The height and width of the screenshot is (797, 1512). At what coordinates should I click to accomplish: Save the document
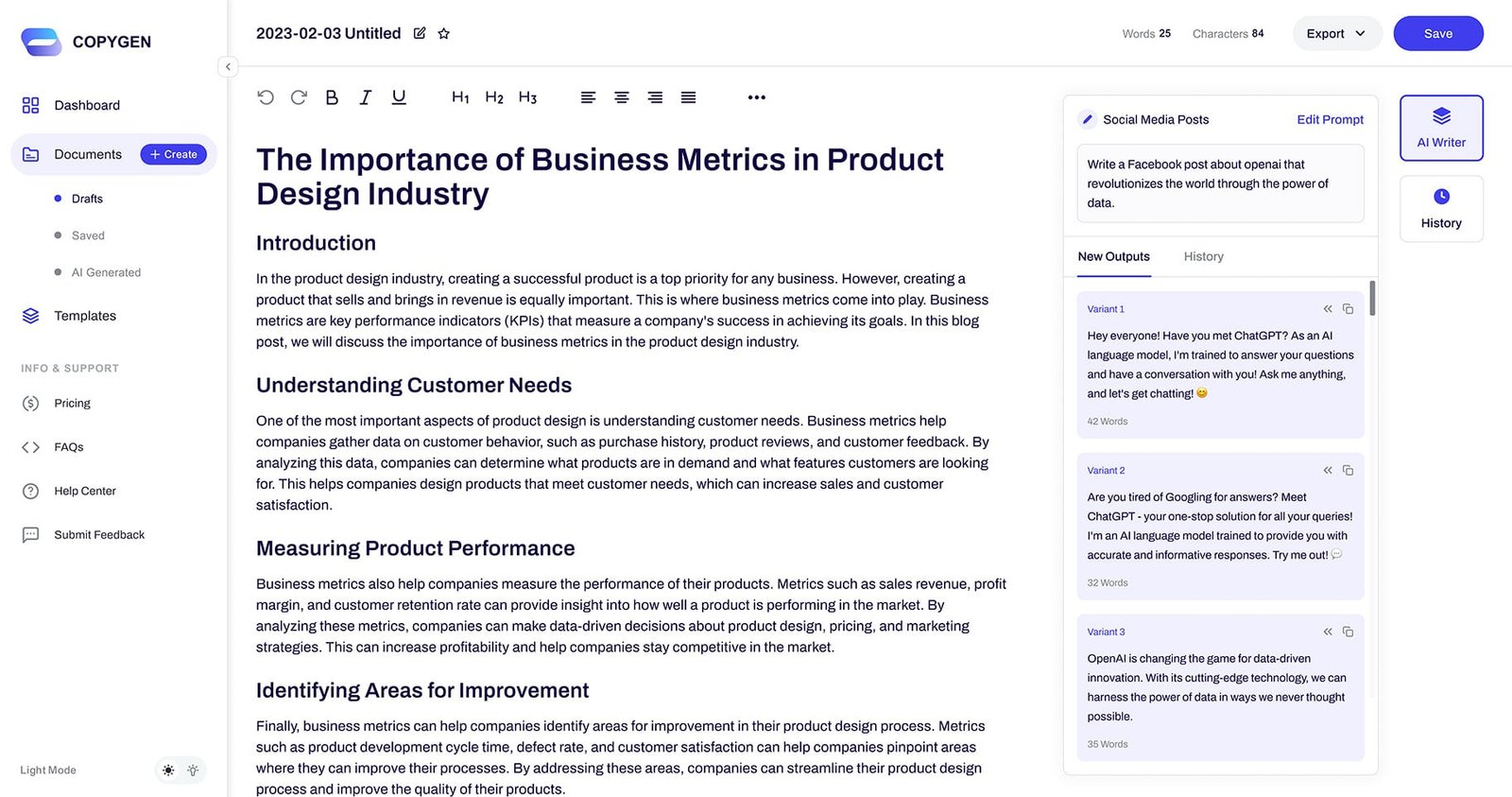coord(1437,34)
